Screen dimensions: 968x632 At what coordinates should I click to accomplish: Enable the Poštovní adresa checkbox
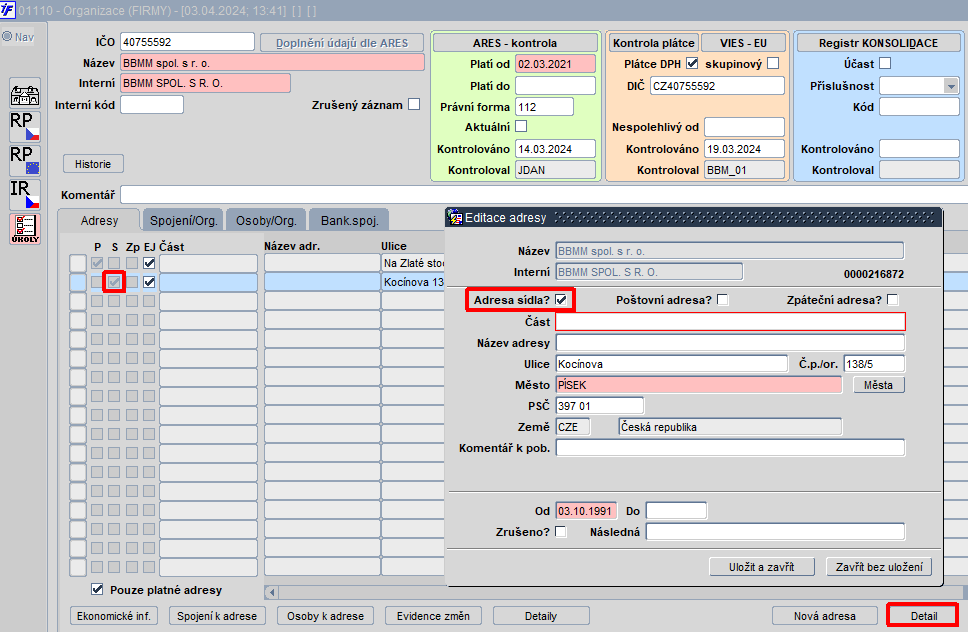point(722,299)
